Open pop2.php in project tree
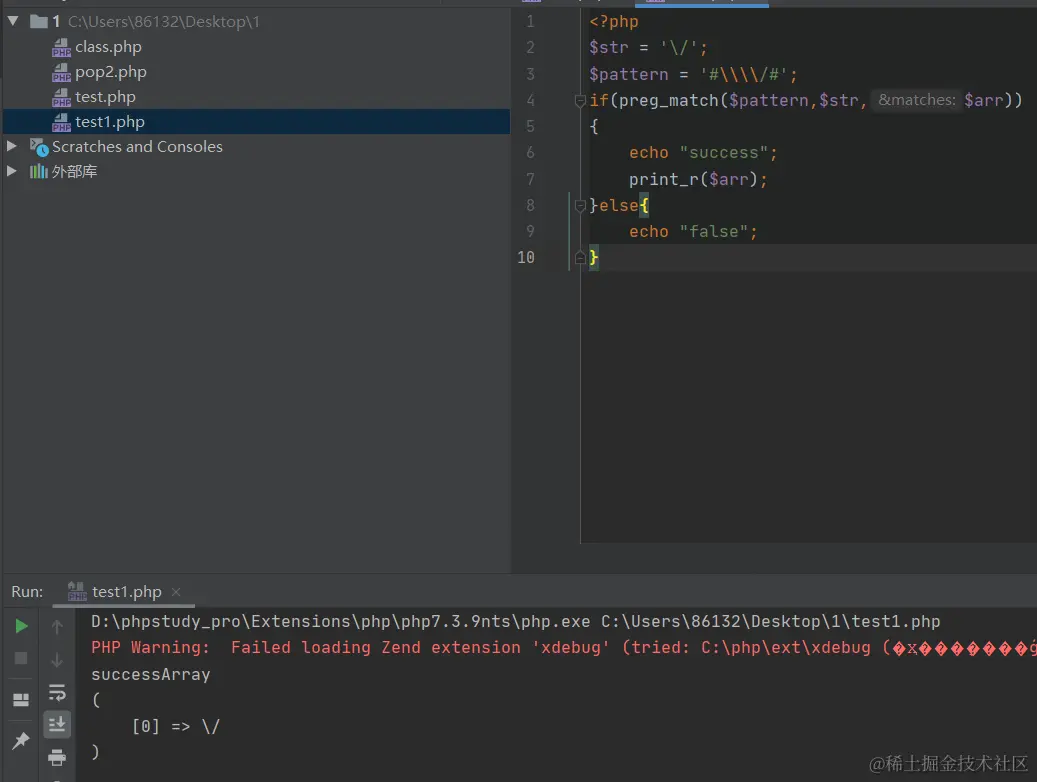The height and width of the screenshot is (782, 1037). [110, 72]
